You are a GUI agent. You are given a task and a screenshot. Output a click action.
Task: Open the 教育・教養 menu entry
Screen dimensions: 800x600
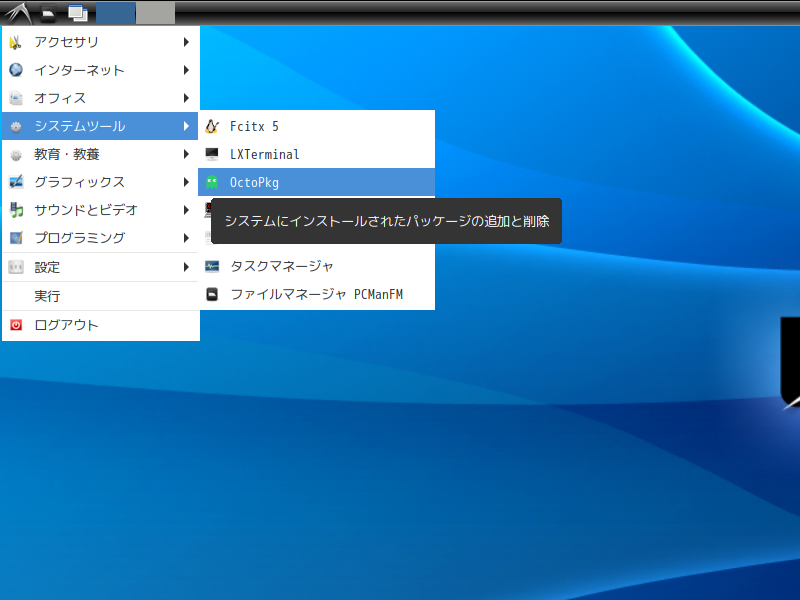click(x=100, y=154)
